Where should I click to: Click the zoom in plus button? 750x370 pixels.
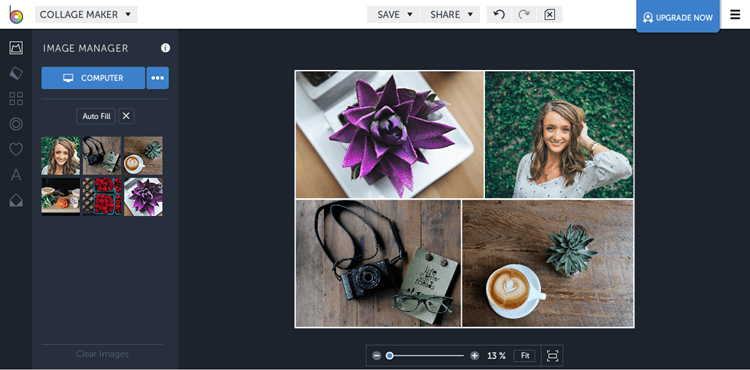[x=474, y=356]
